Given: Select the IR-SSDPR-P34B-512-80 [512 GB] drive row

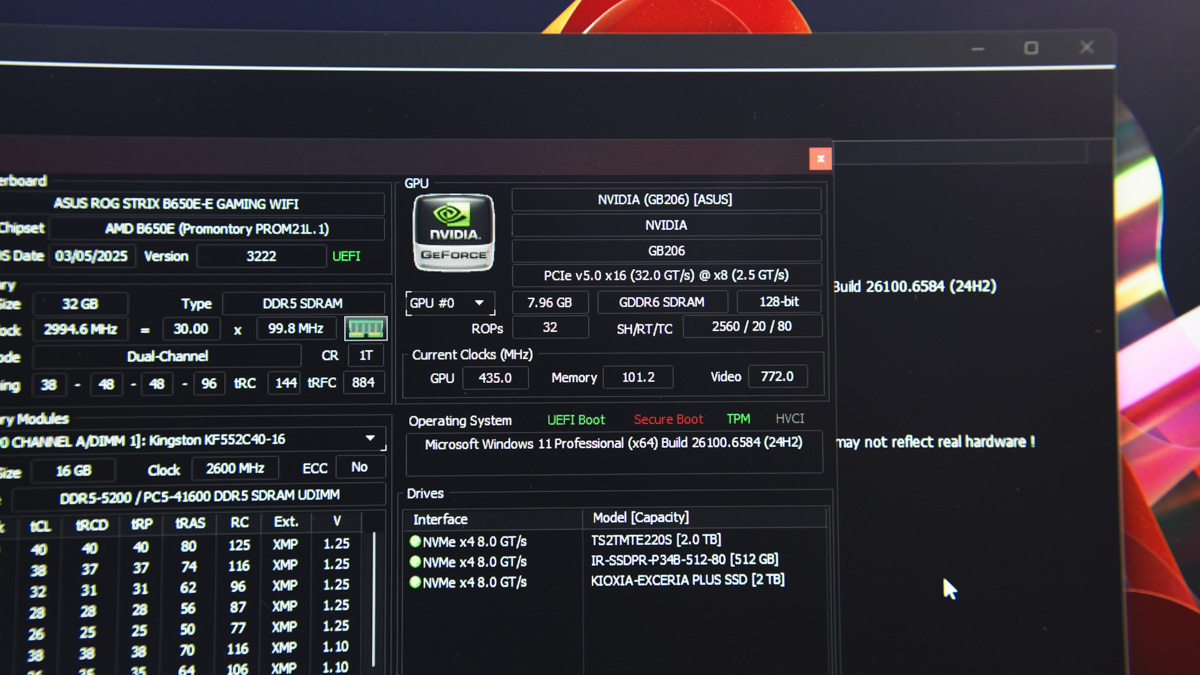Looking at the screenshot, I should click(x=615, y=560).
